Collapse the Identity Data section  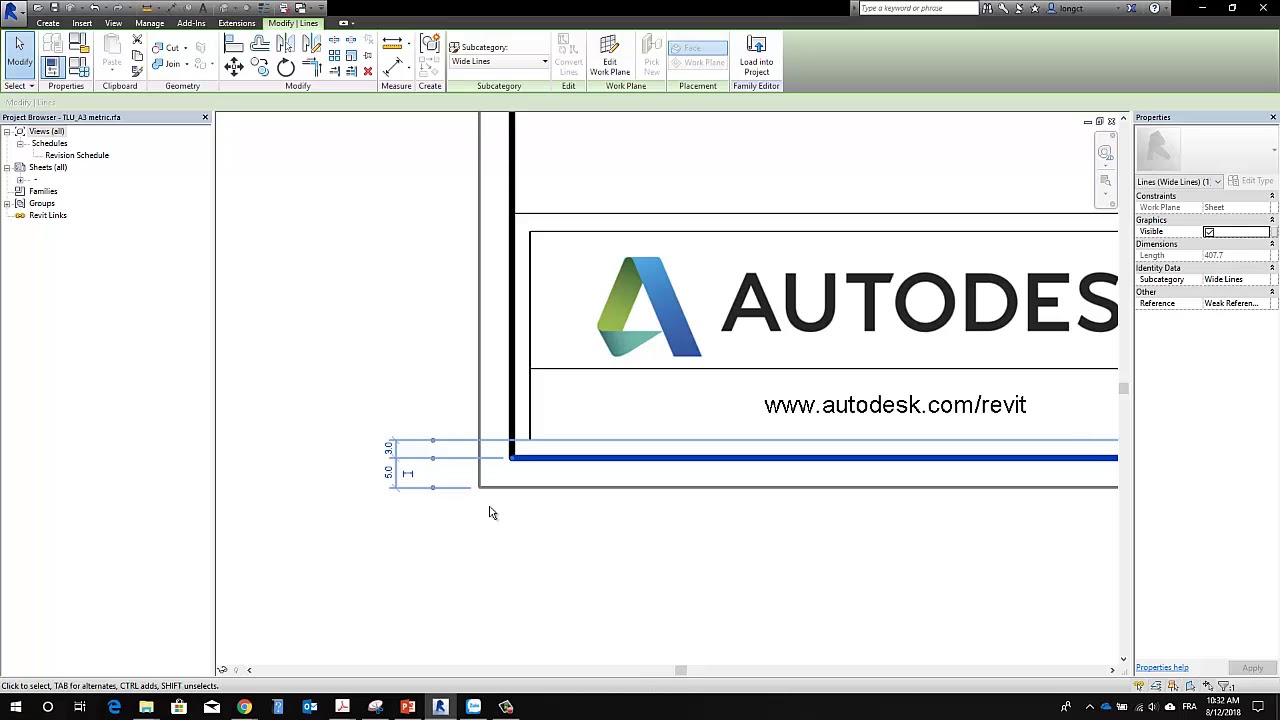[x=1272, y=268]
